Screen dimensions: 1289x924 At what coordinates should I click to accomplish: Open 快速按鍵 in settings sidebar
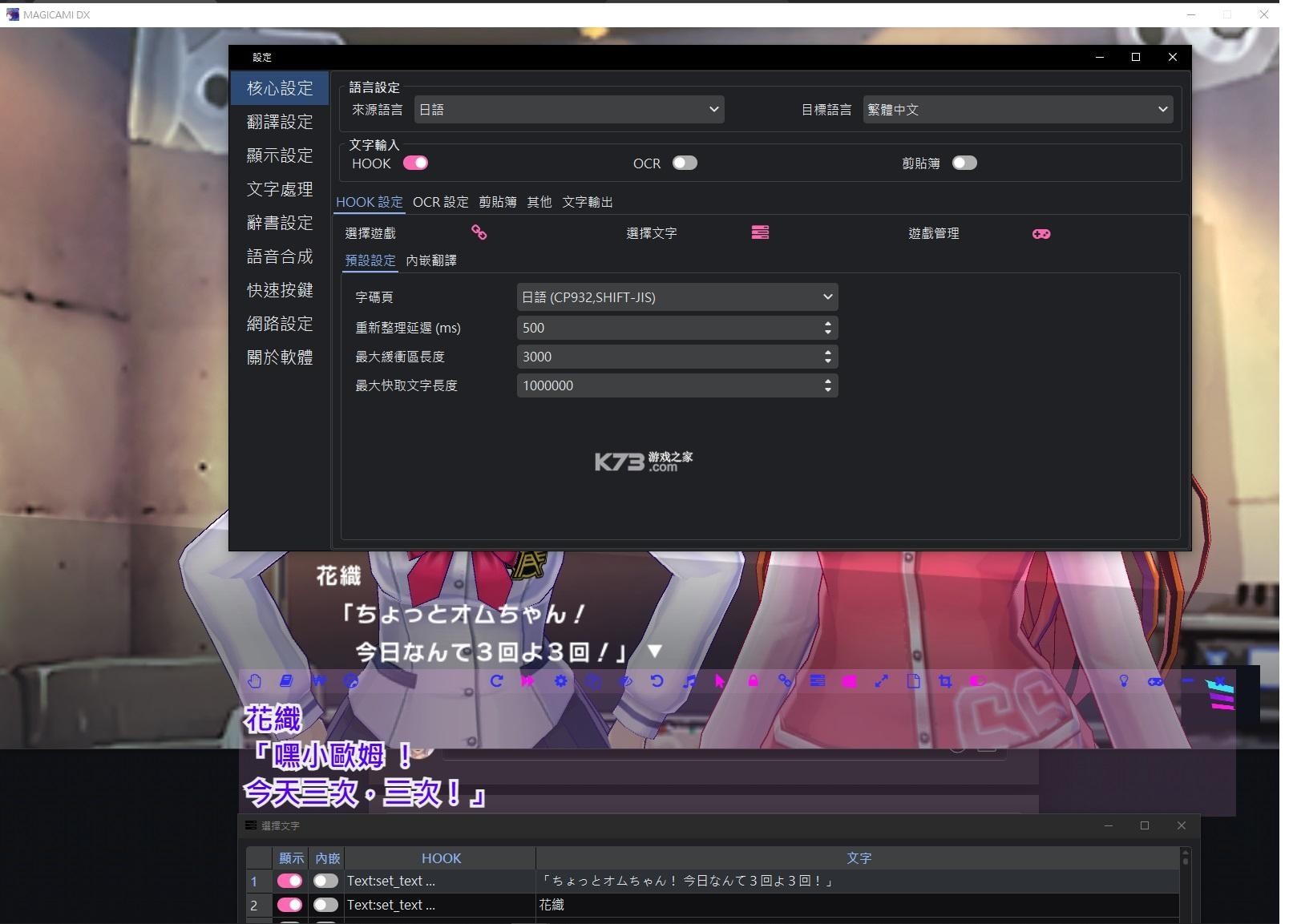pyautogui.click(x=280, y=290)
